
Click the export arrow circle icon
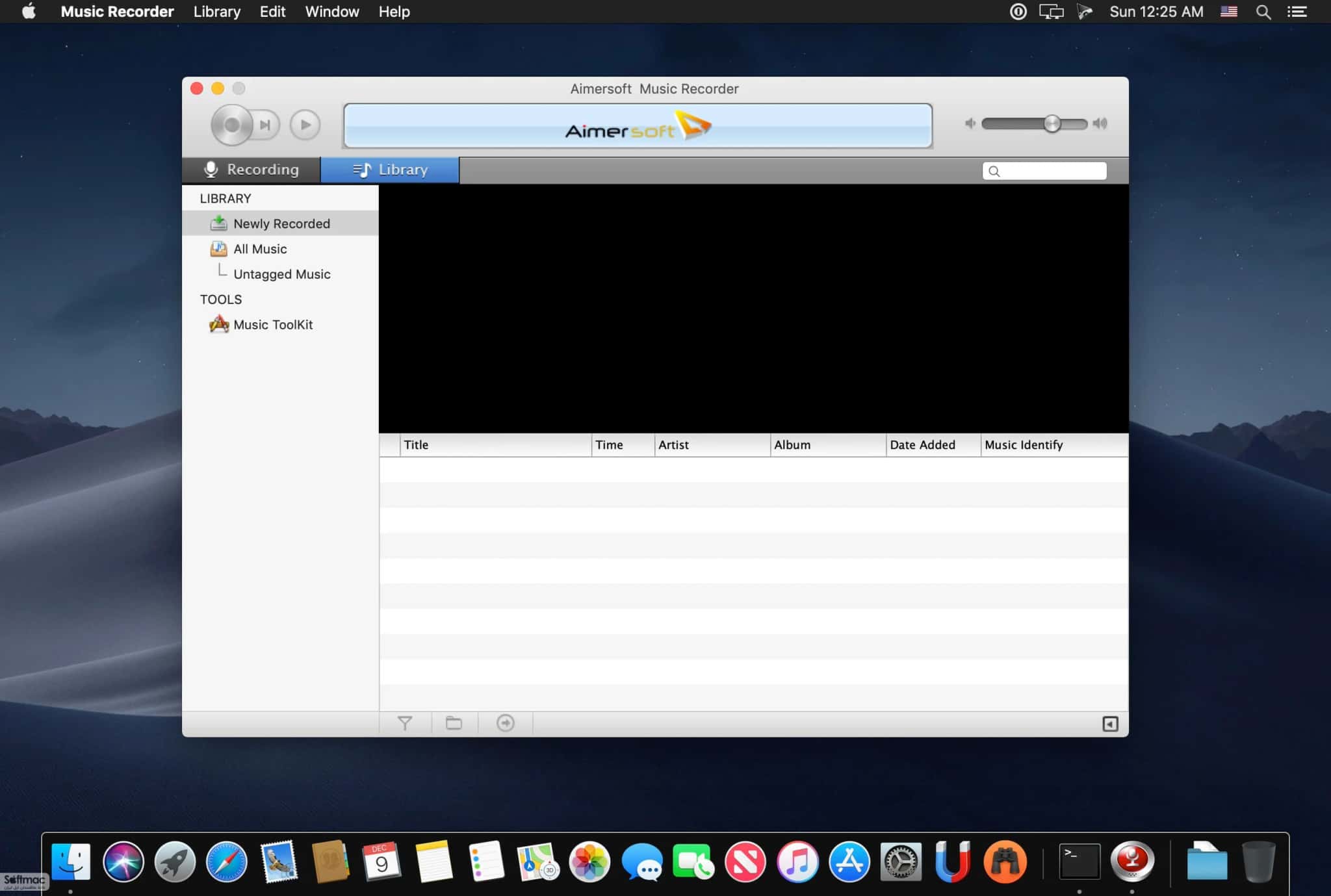coord(505,723)
